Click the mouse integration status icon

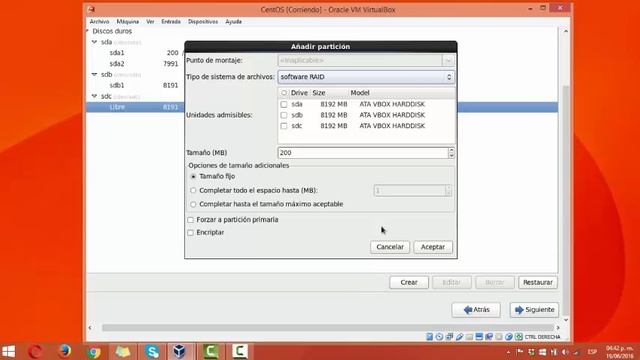[x=509, y=337]
